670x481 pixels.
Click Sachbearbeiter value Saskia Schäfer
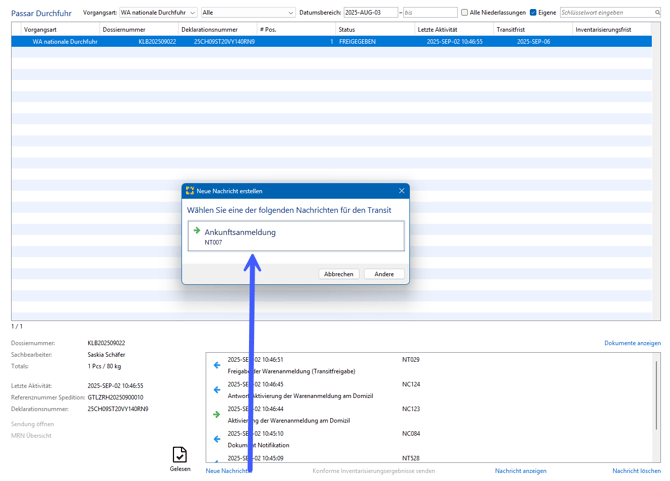point(106,355)
